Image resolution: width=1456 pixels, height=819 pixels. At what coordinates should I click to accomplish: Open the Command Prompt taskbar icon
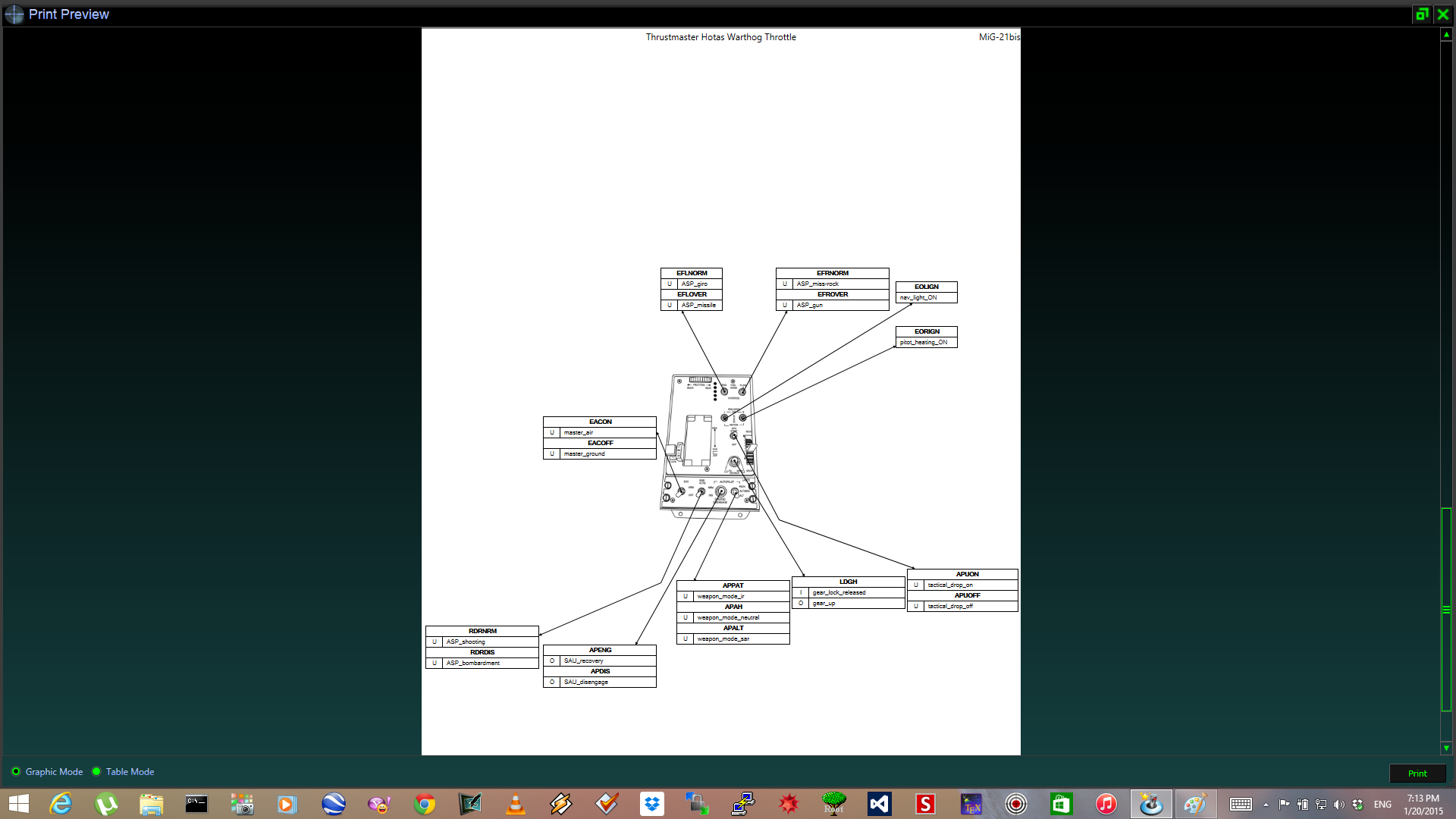pos(196,804)
